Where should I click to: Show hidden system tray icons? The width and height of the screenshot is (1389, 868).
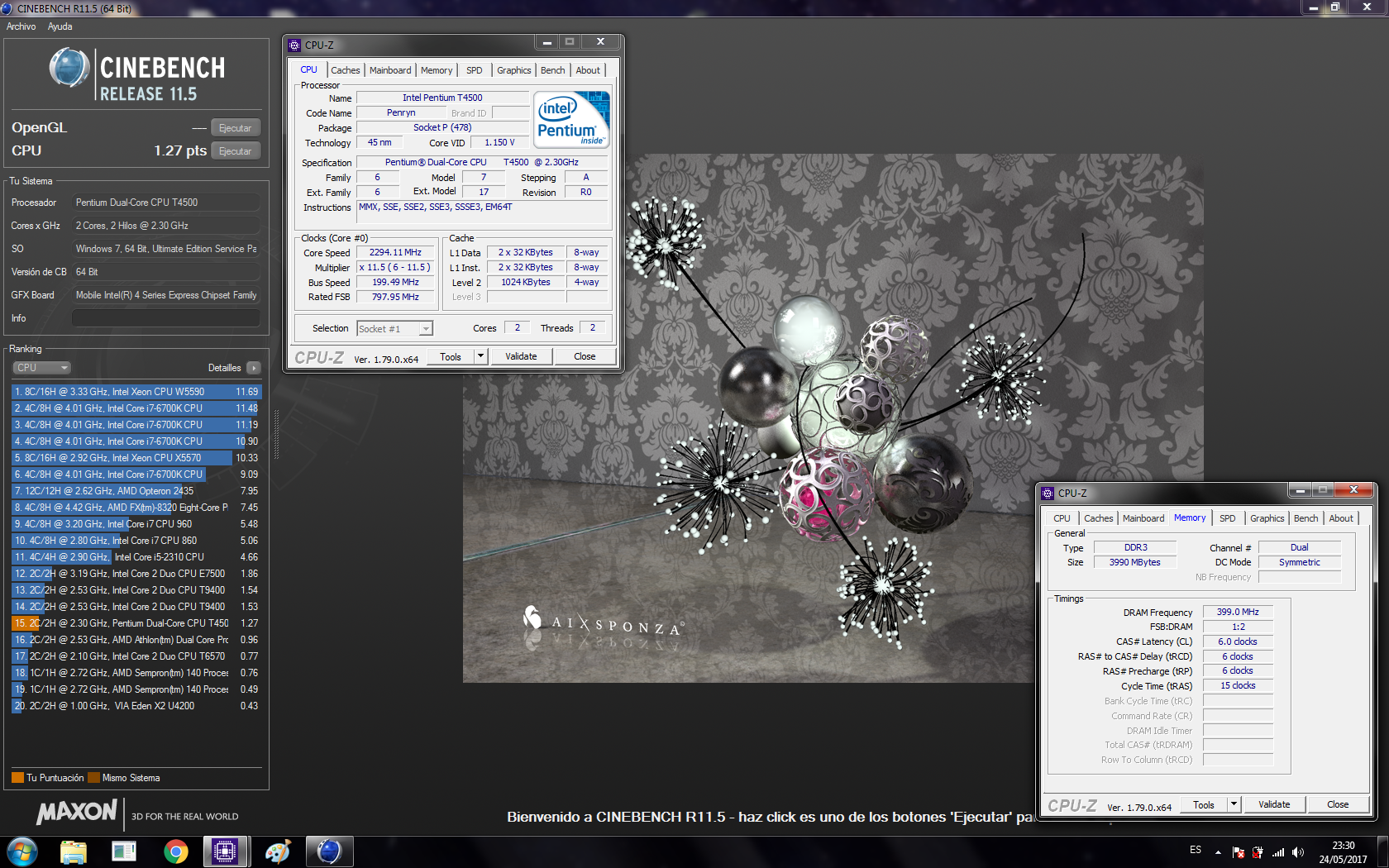coord(1218,852)
